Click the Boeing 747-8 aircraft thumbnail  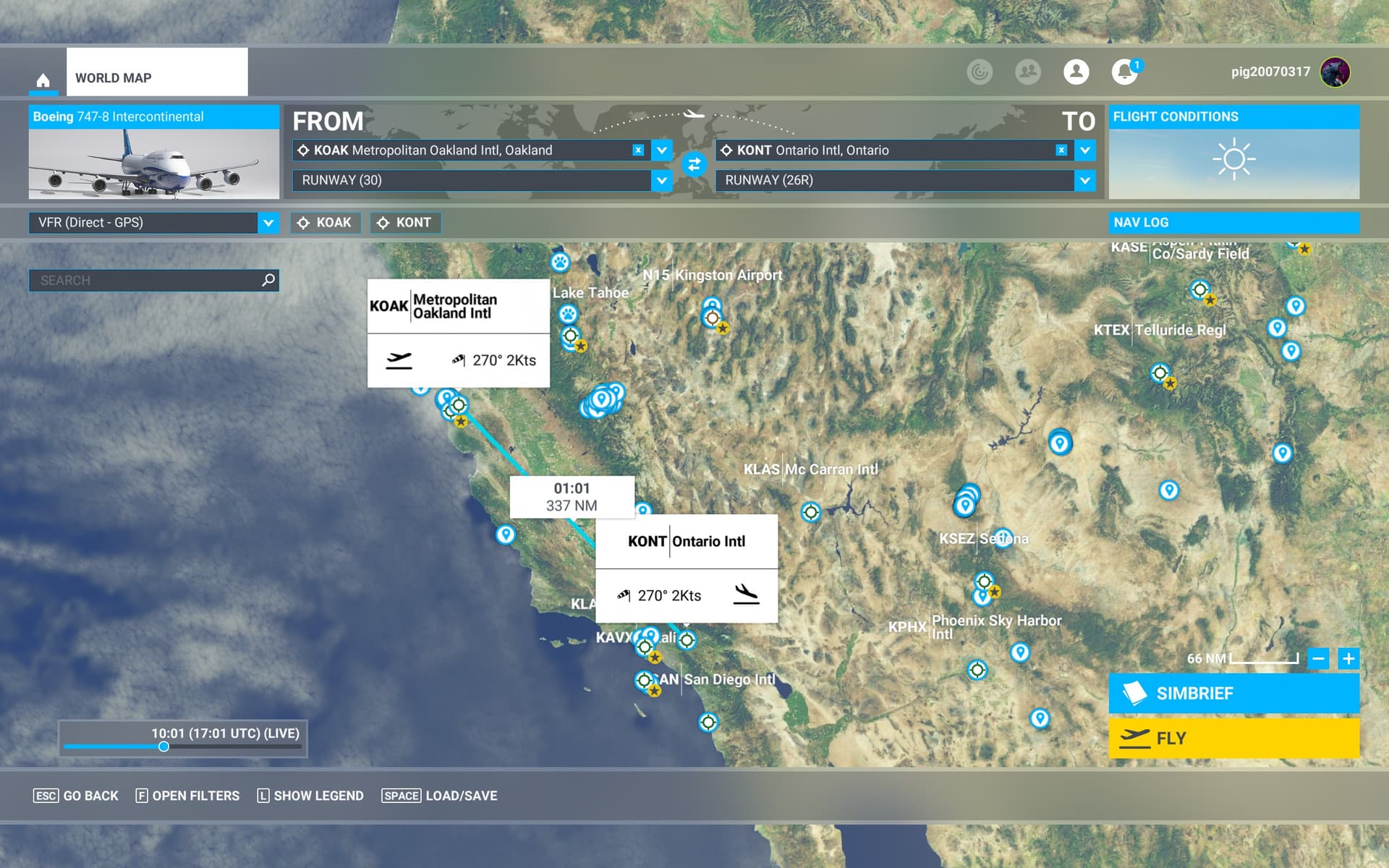(x=153, y=163)
